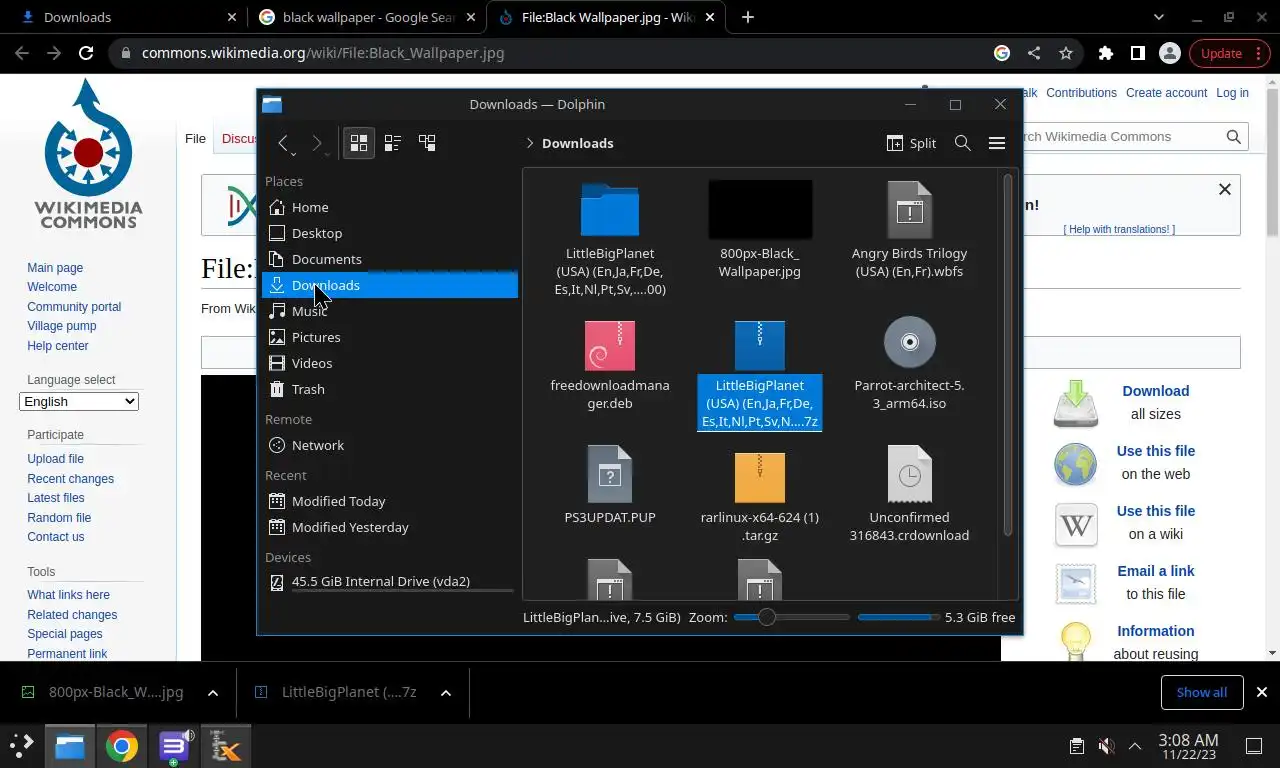Image resolution: width=1280 pixels, height=768 pixels.
Task: Click Show all downloads button
Action: pos(1201,692)
